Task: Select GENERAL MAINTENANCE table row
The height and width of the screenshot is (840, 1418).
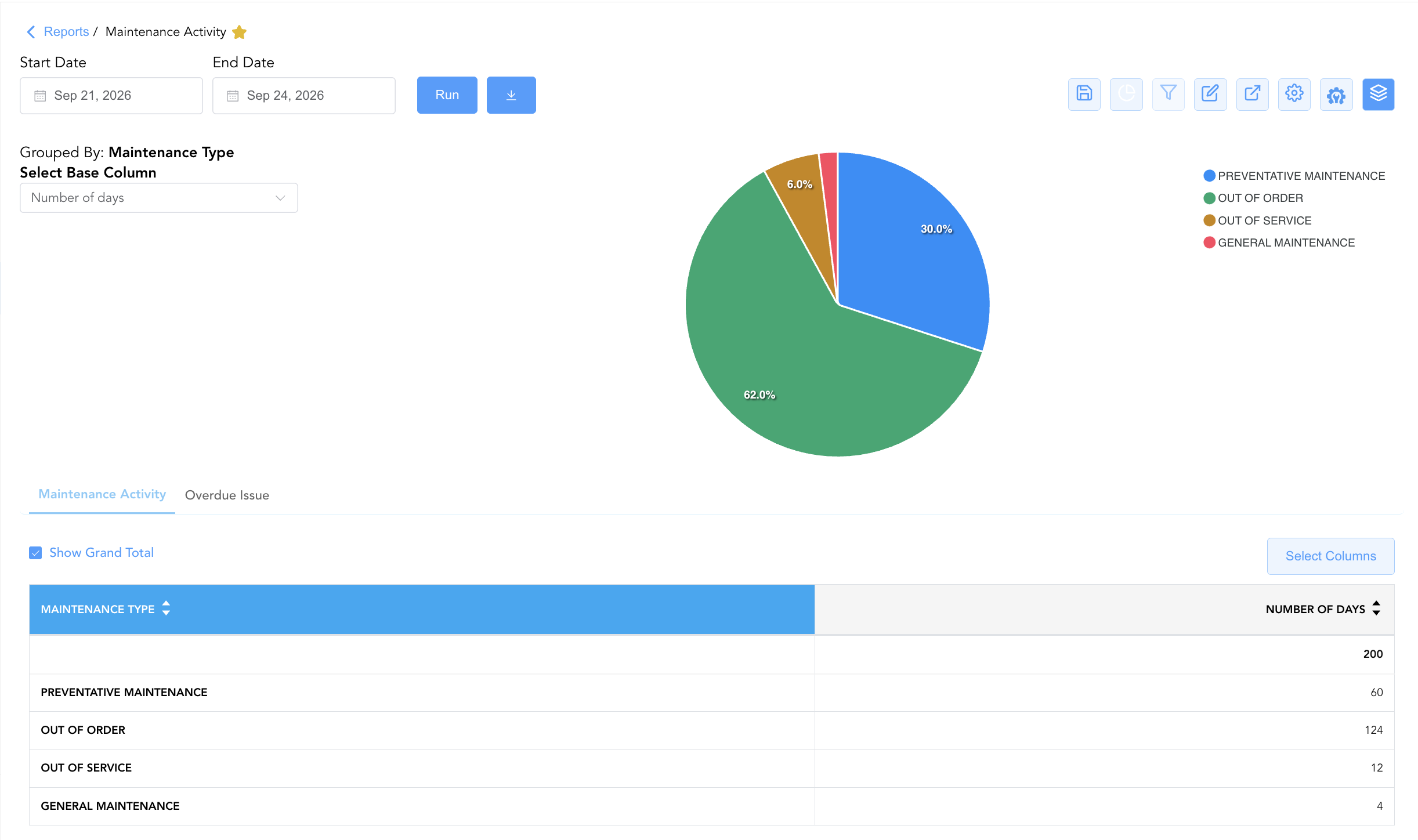Action: click(712, 806)
